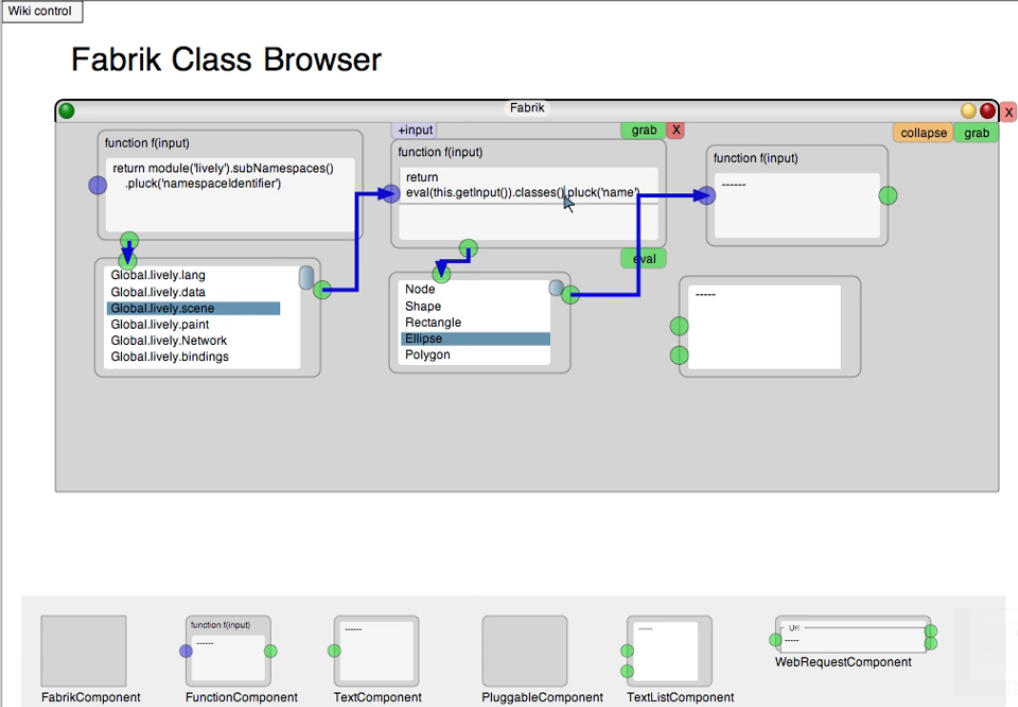This screenshot has width=1018, height=707.
Task: Click into the eval function code text area
Action: [x=528, y=215]
